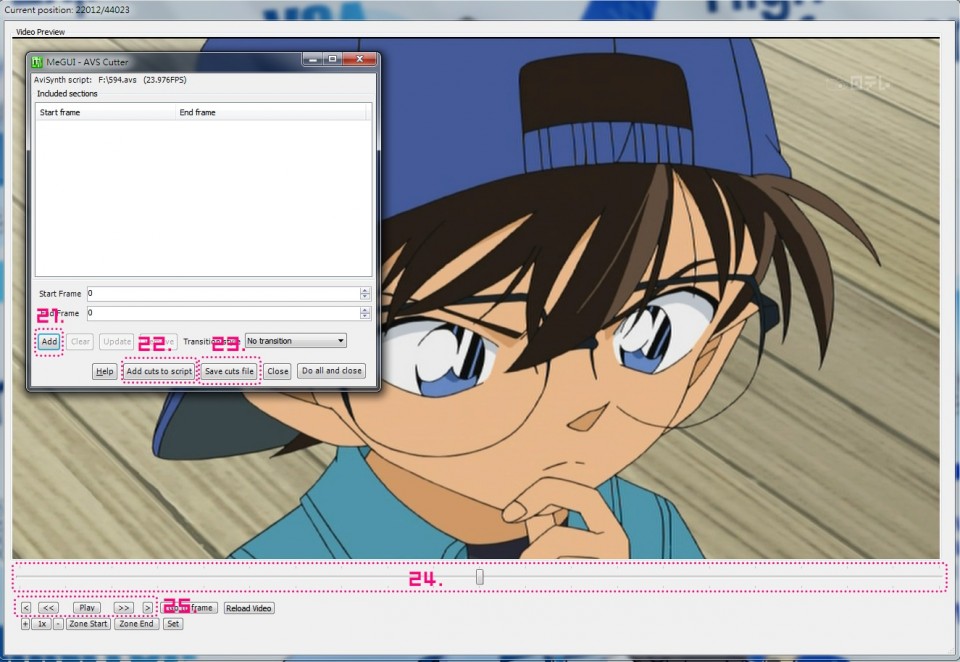Viewport: 960px width, 662px height.
Task: Click the '>>' fast forward button
Action: (123, 608)
